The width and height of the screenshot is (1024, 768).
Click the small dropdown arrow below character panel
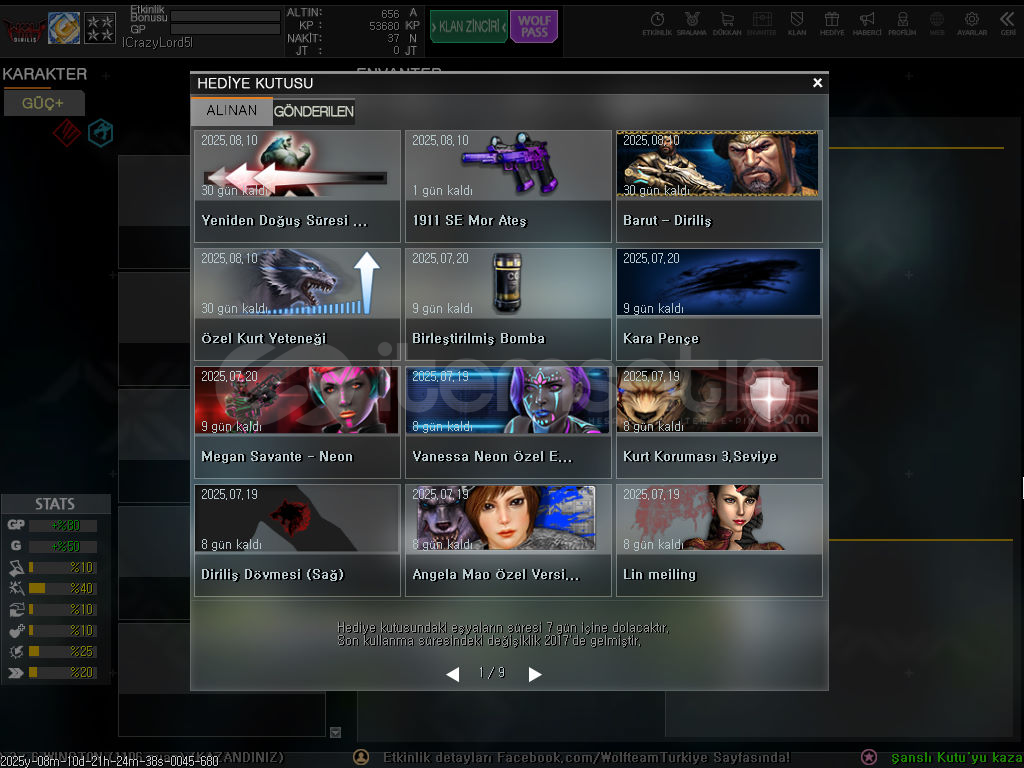(x=336, y=733)
